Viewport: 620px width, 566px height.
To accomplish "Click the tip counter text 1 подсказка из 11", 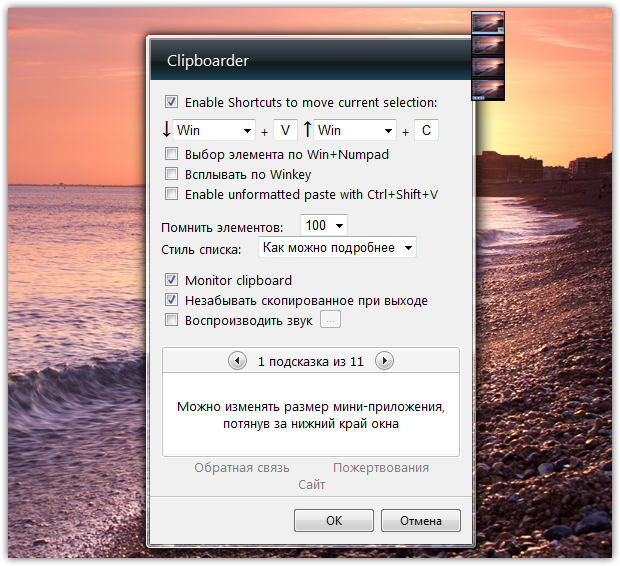I will (310, 362).
